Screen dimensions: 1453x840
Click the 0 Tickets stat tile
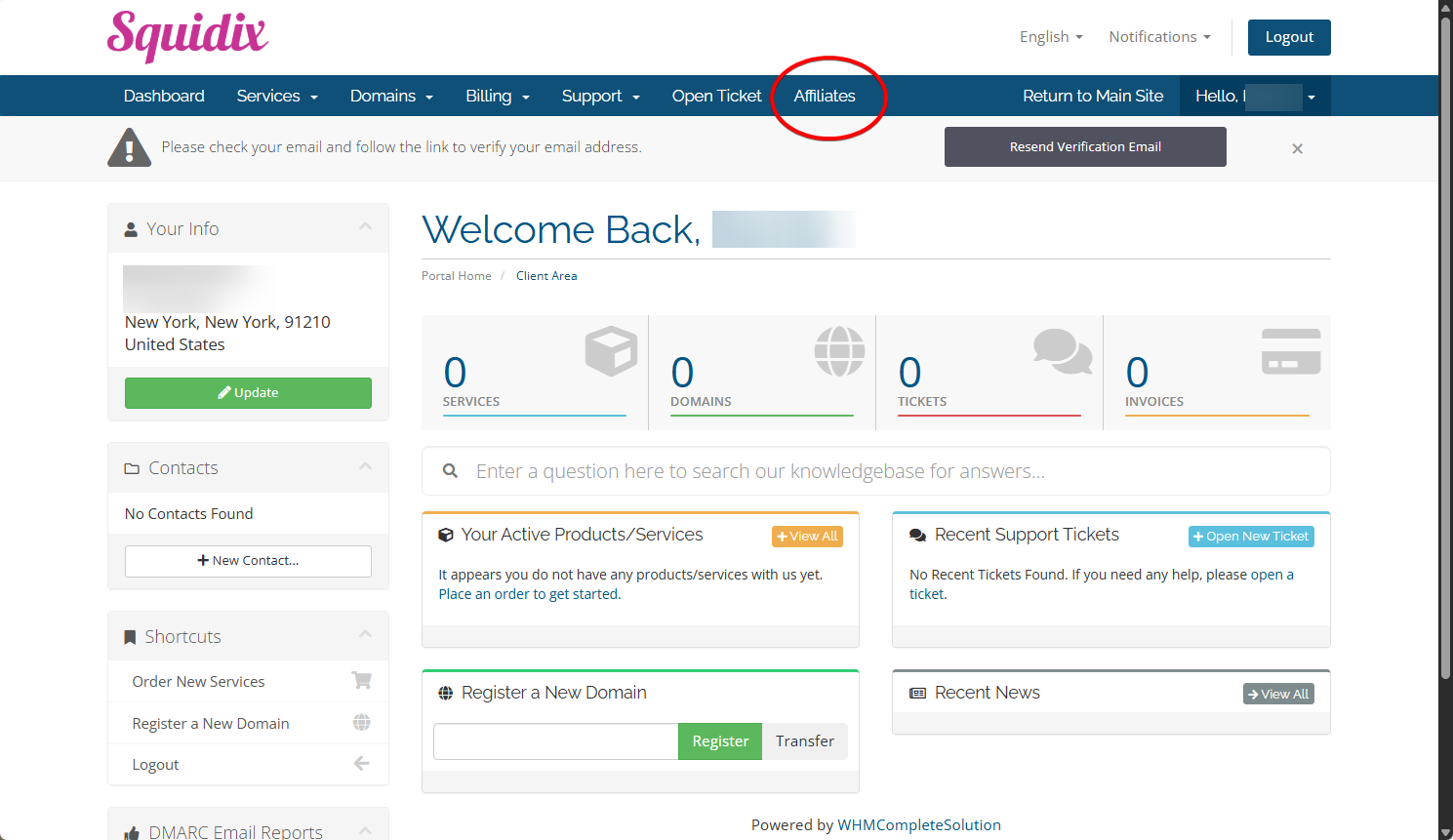coord(989,372)
